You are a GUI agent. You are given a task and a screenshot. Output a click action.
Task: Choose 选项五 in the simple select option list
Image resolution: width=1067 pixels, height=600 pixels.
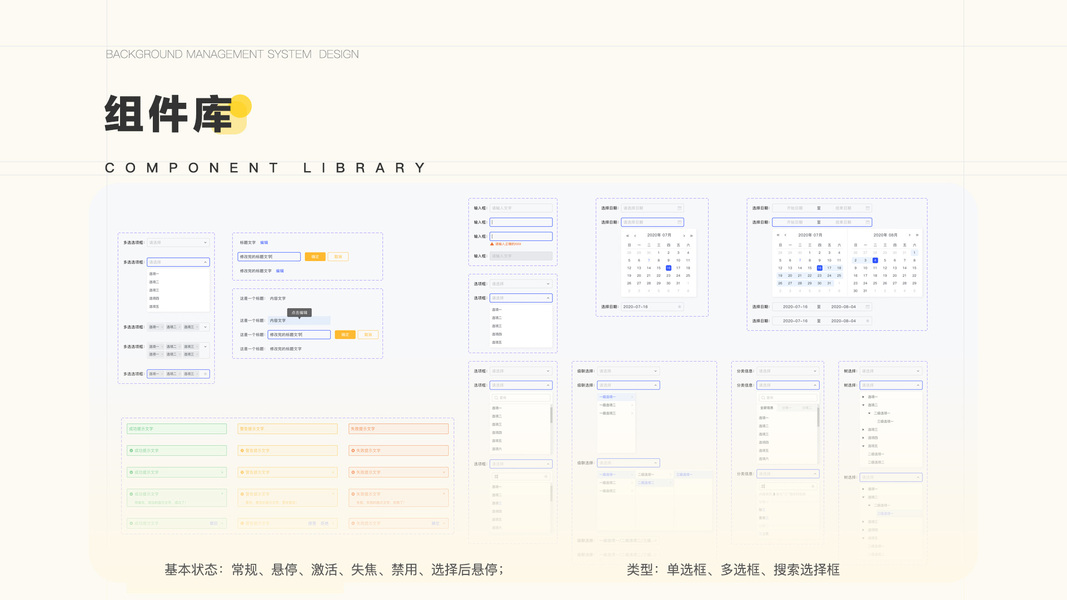pyautogui.click(x=497, y=342)
